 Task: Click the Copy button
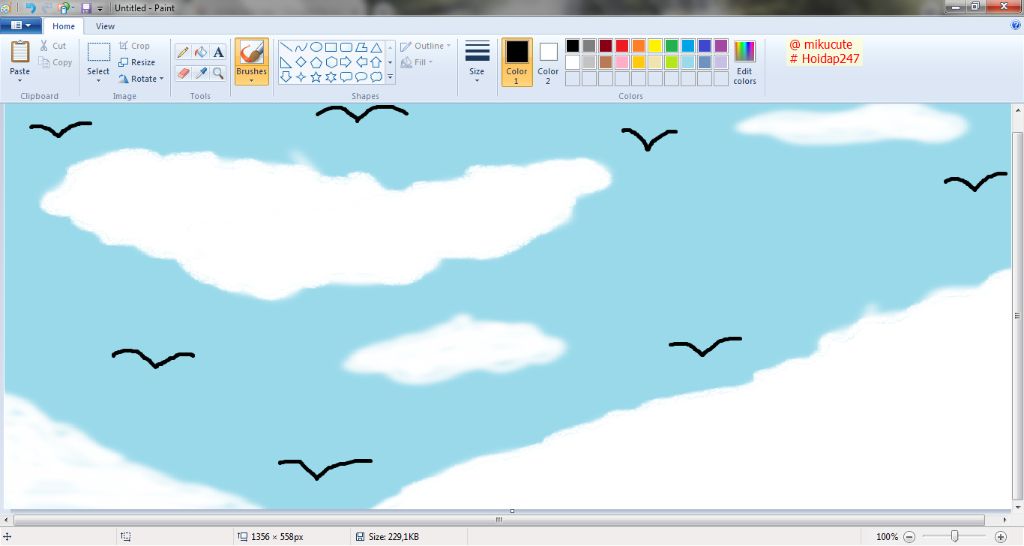coord(55,62)
